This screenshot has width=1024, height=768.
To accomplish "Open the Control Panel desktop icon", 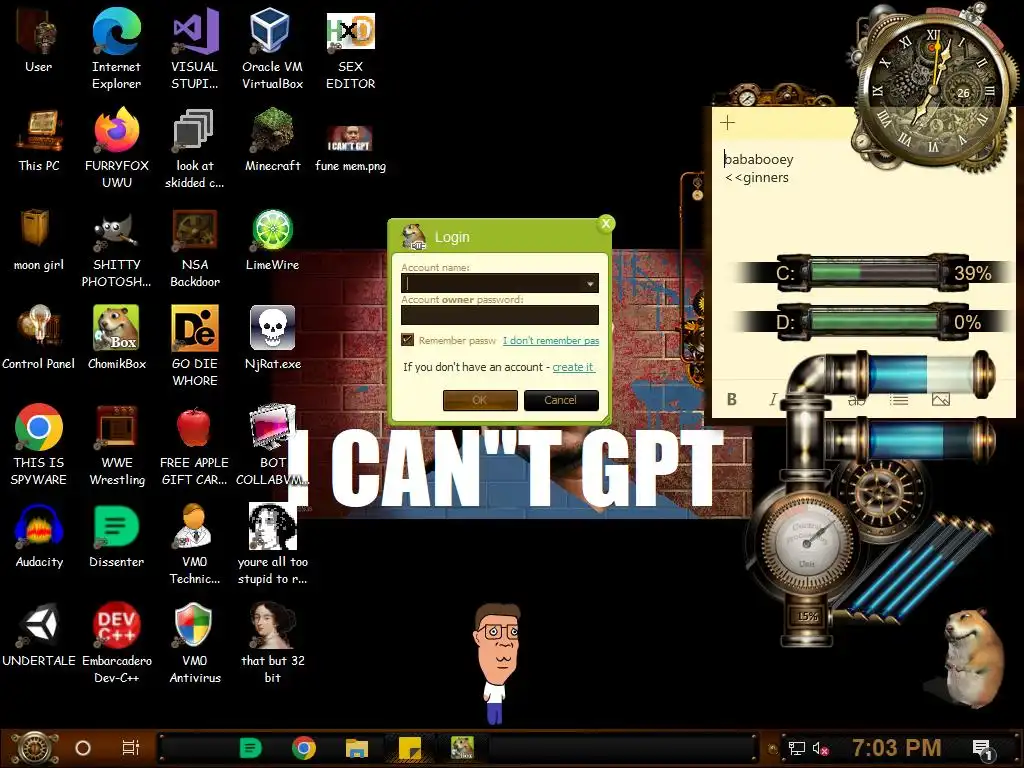I will click(39, 338).
